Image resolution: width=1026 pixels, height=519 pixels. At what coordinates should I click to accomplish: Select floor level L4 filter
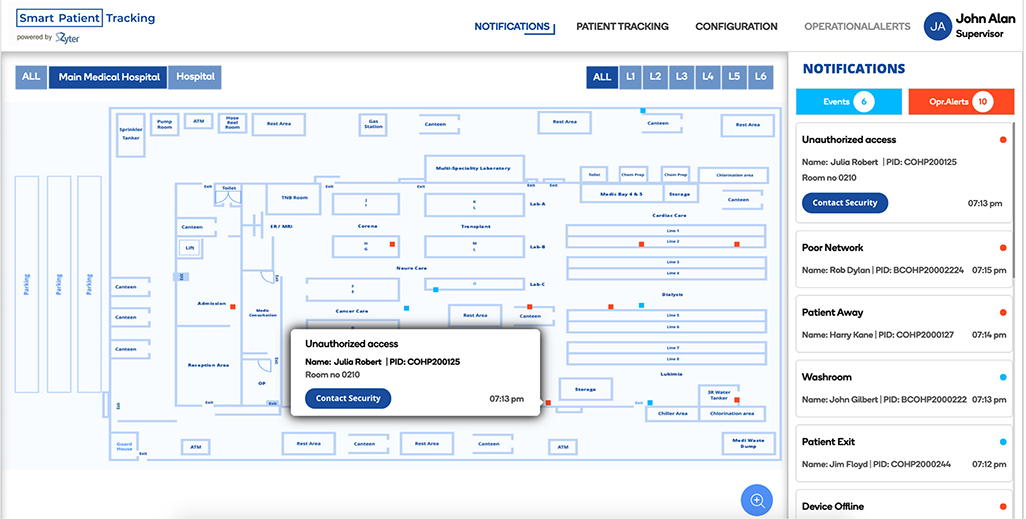(708, 77)
